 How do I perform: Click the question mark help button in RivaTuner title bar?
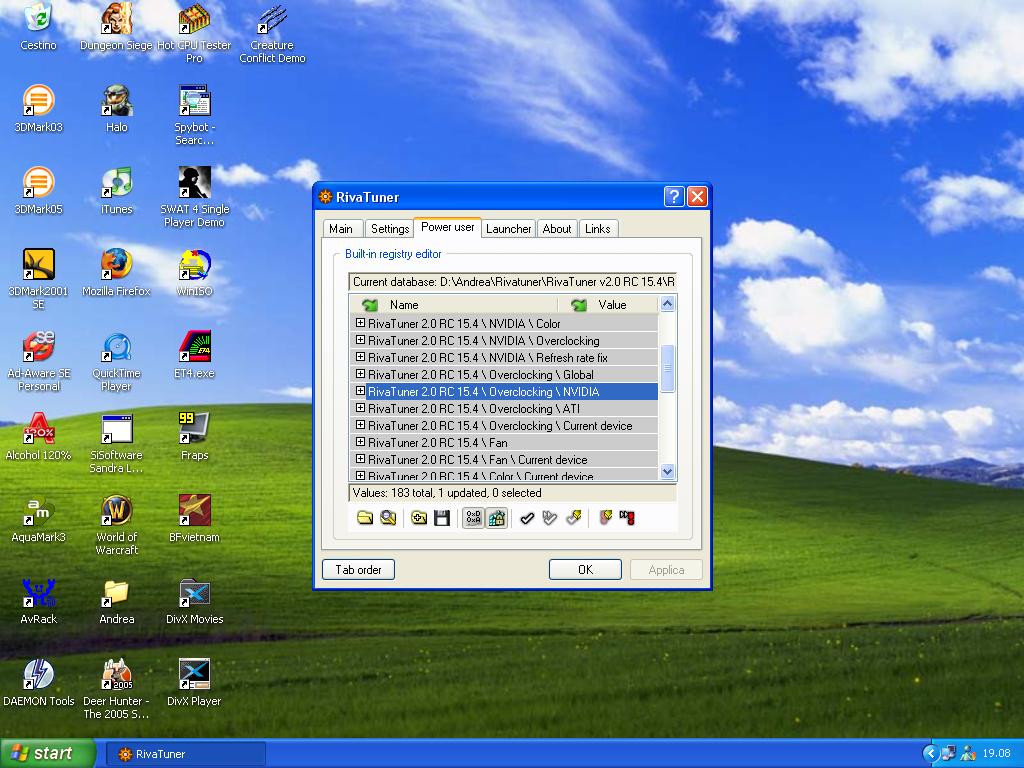point(674,197)
